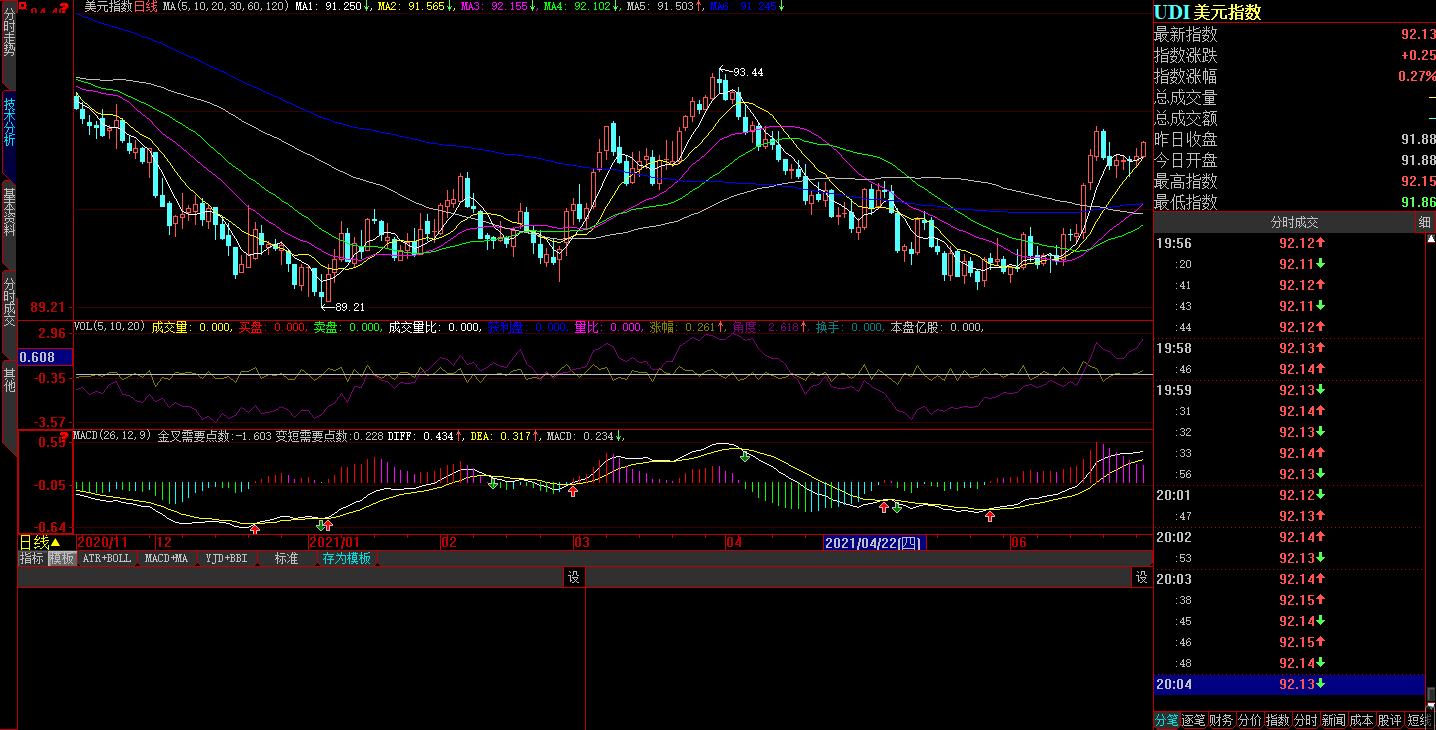Open the 新闻 tab

pyautogui.click(x=1333, y=720)
